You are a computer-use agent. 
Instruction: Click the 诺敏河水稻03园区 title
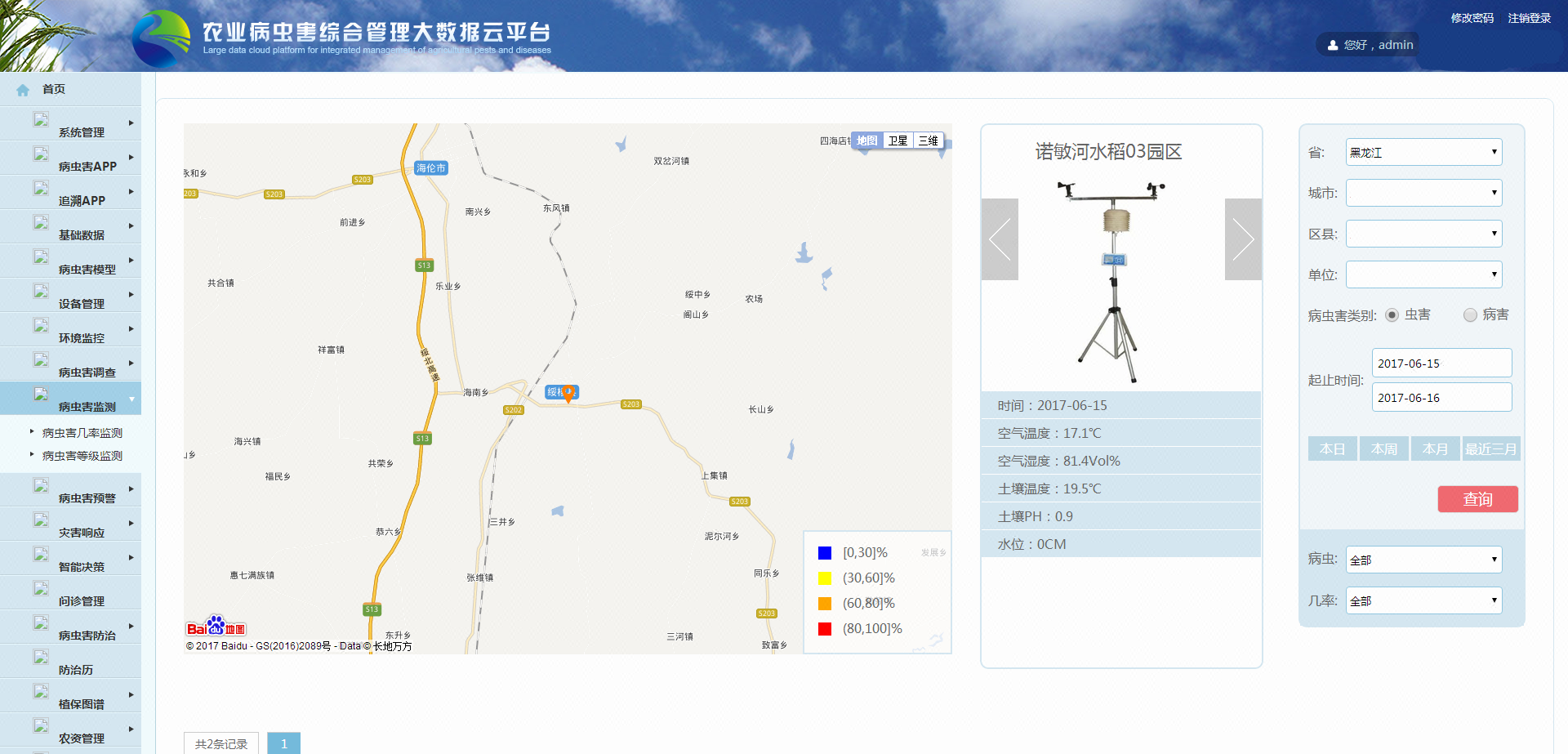pos(1109,152)
